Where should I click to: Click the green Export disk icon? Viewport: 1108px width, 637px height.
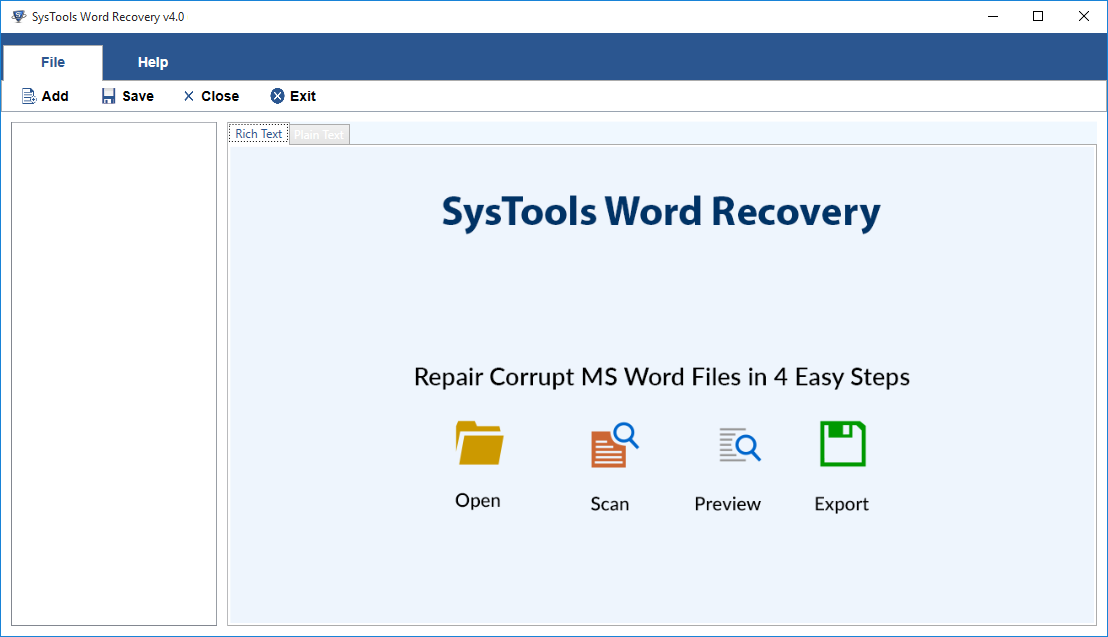(x=842, y=444)
